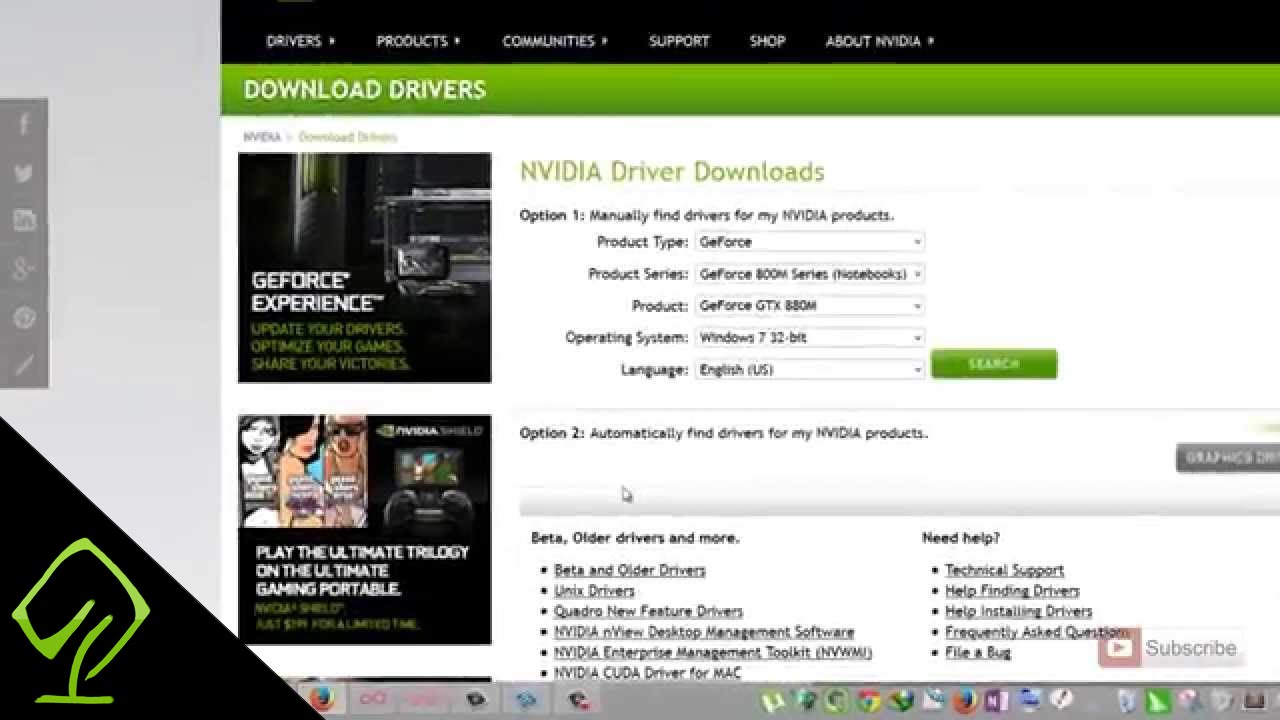Open NVIDIA Enterprise Management Toolkit link

pos(713,652)
